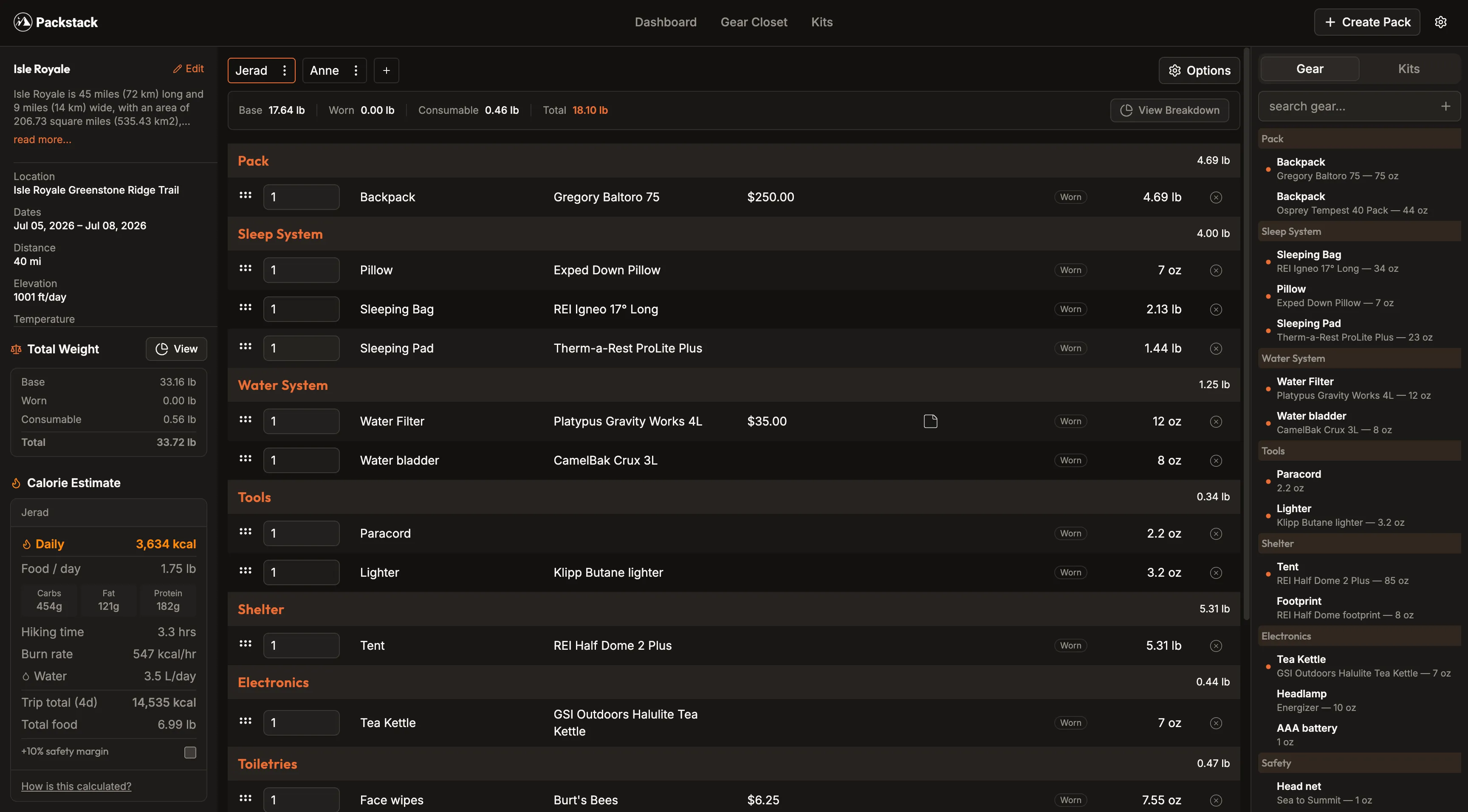This screenshot has width=1468, height=812.
Task: Open the Options button
Action: click(1199, 70)
